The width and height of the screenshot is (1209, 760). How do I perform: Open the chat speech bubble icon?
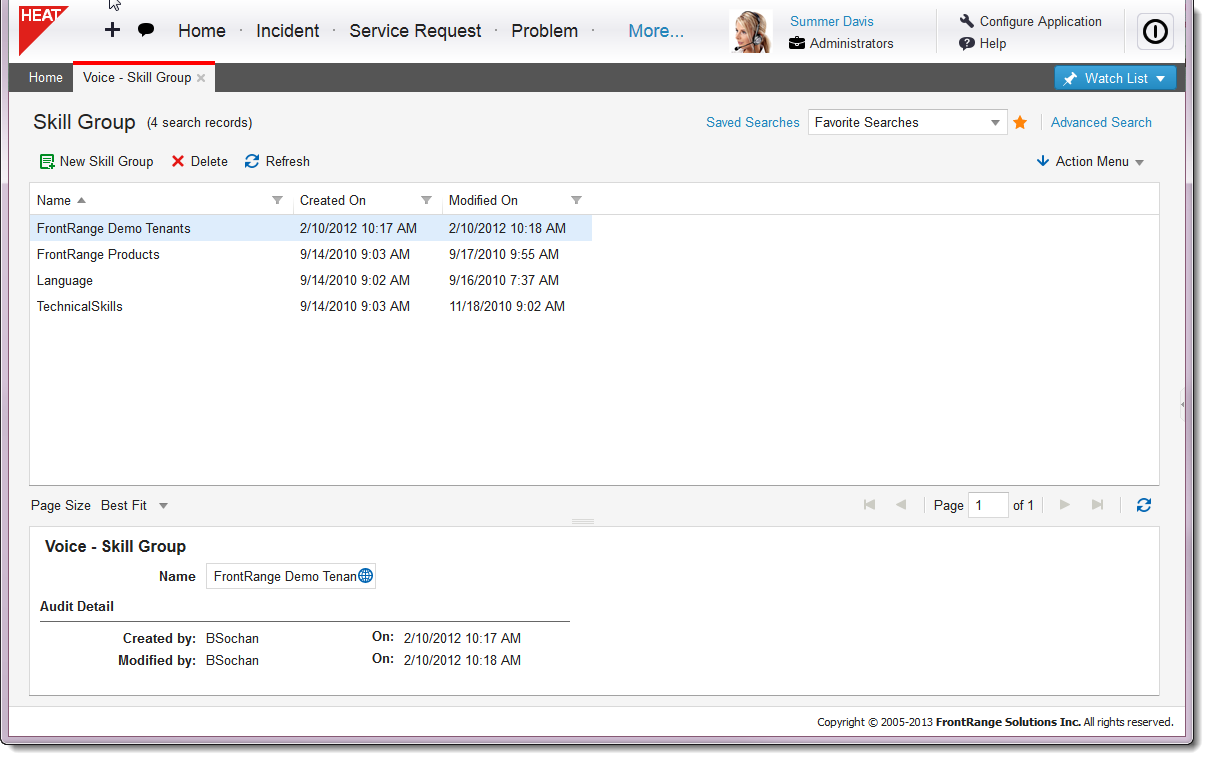[146, 30]
